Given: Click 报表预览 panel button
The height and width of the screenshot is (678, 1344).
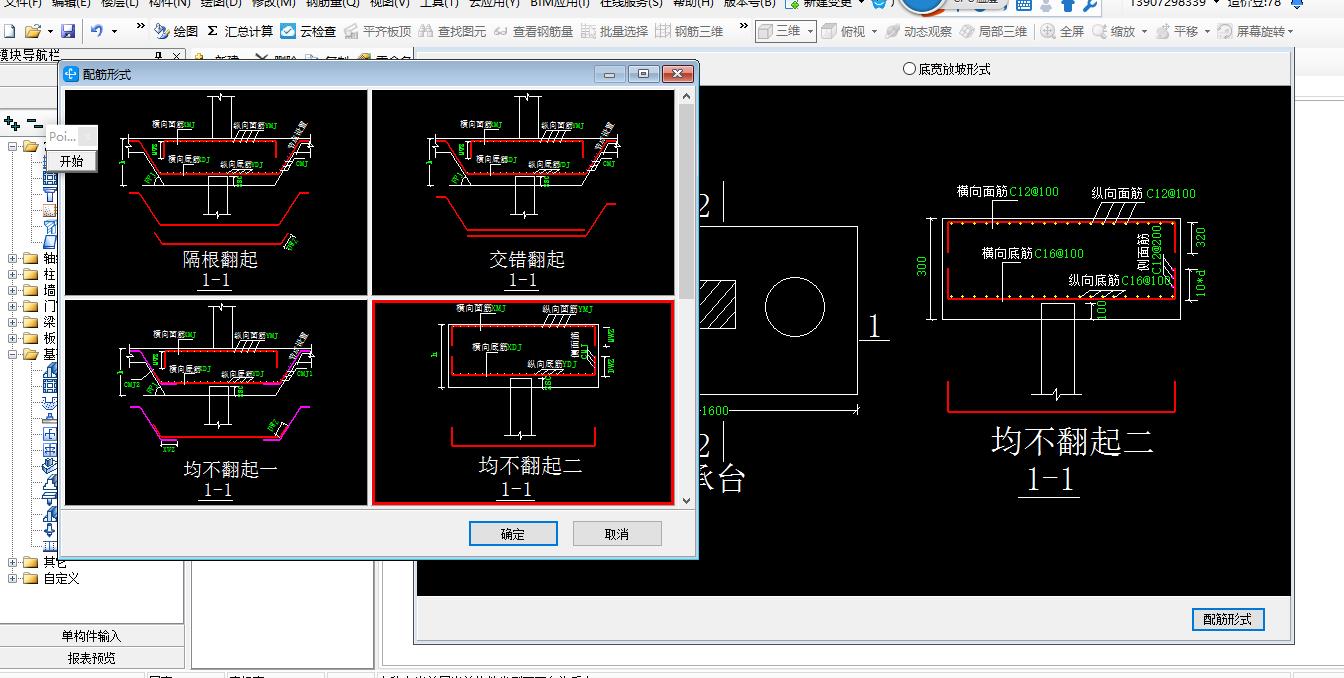Looking at the screenshot, I should pyautogui.click(x=91, y=658).
